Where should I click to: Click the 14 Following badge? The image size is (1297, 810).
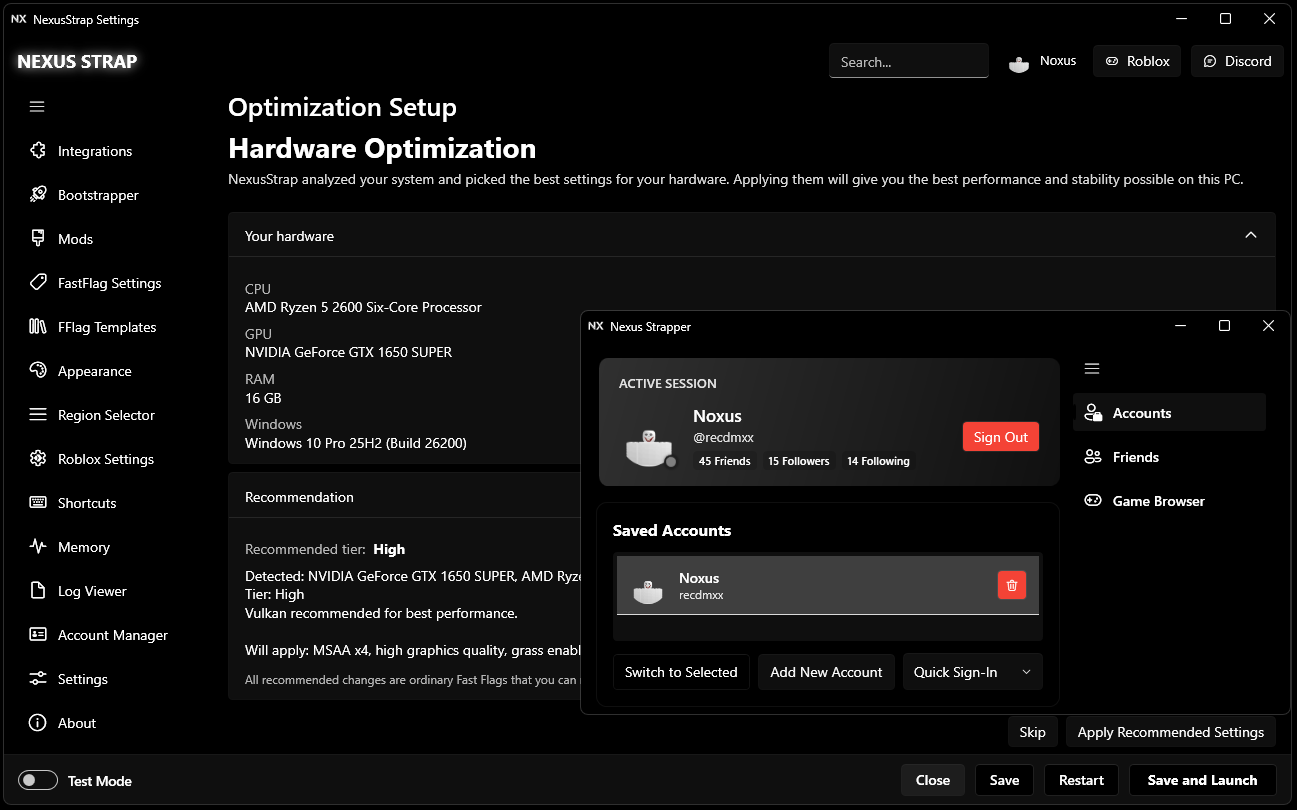878,461
